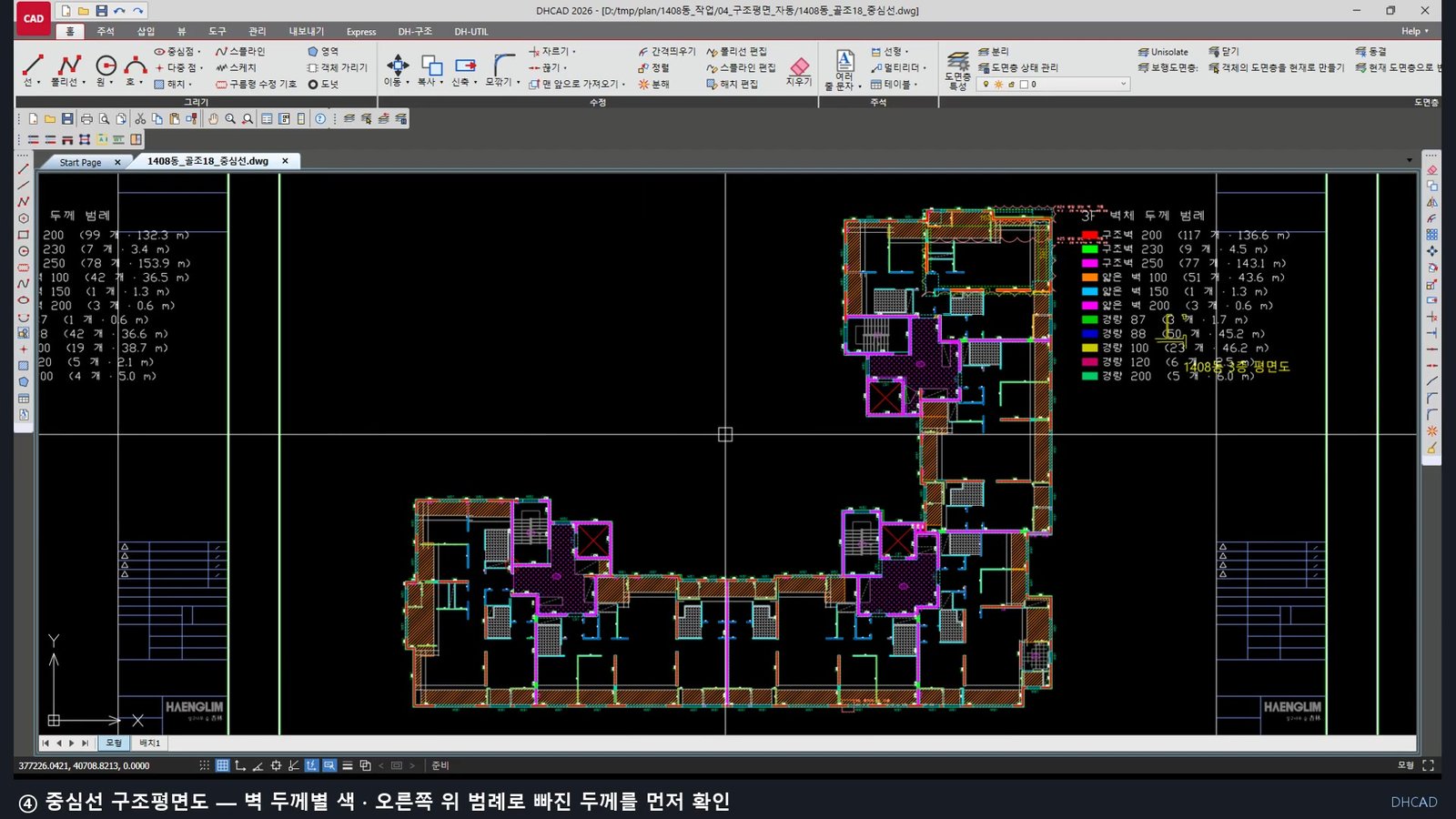1456x819 pixels.
Task: Open the Help dropdown menu
Action: [x=1415, y=31]
